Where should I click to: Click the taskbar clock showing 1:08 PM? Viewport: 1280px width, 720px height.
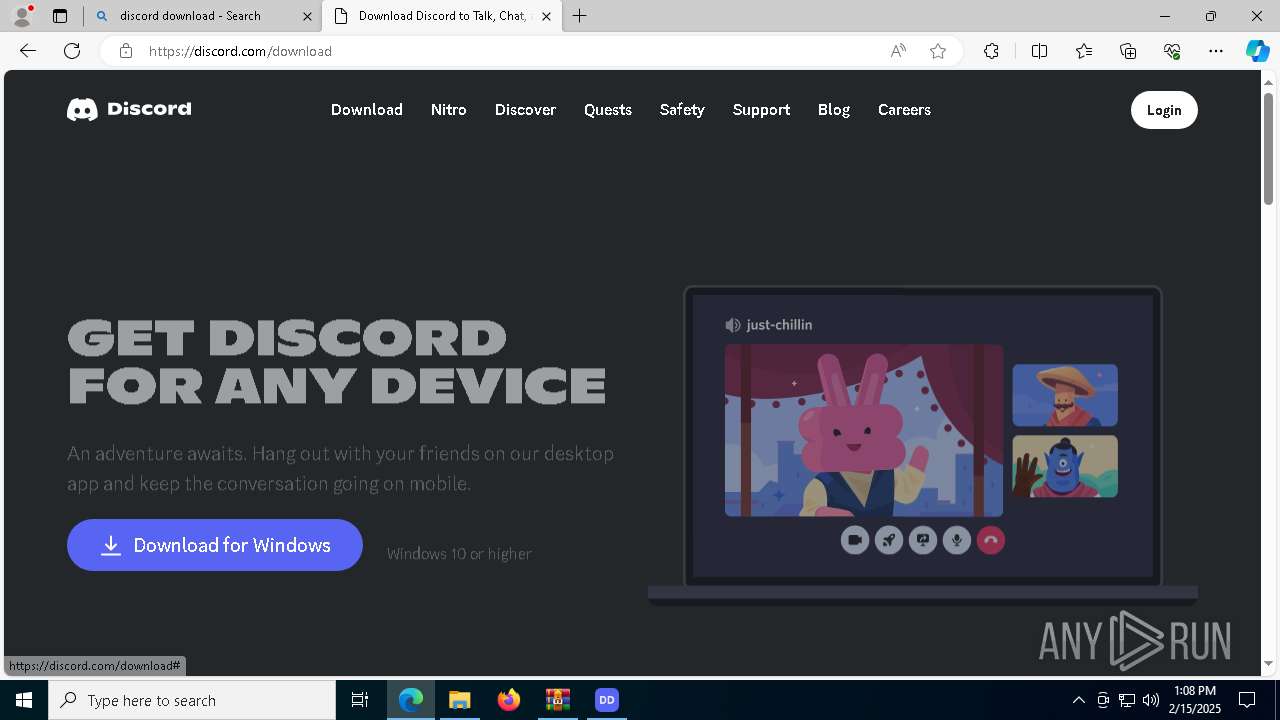pos(1195,700)
